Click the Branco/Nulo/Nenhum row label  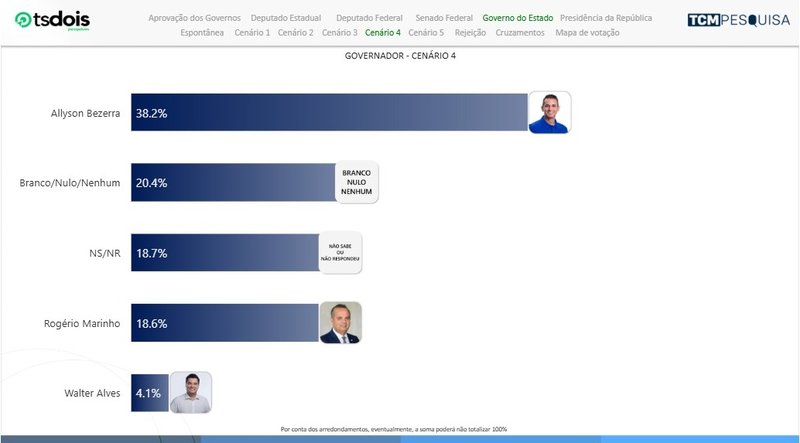tap(70, 183)
